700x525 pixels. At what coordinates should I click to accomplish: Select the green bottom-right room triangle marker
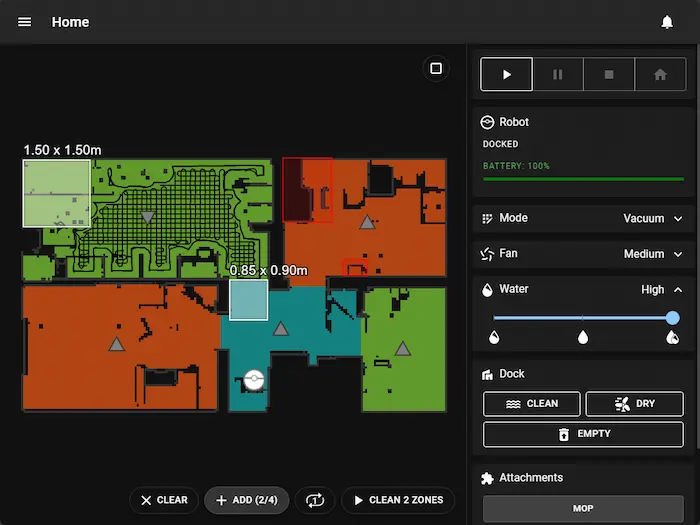pos(403,348)
